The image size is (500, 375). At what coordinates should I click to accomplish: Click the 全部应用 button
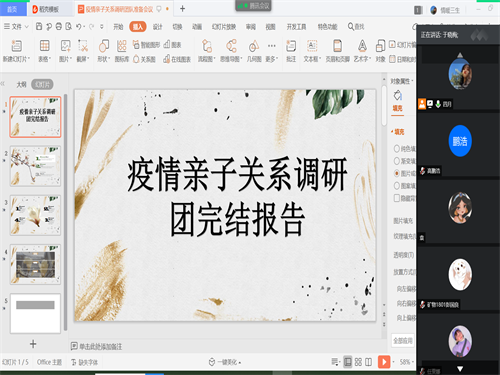(403, 341)
